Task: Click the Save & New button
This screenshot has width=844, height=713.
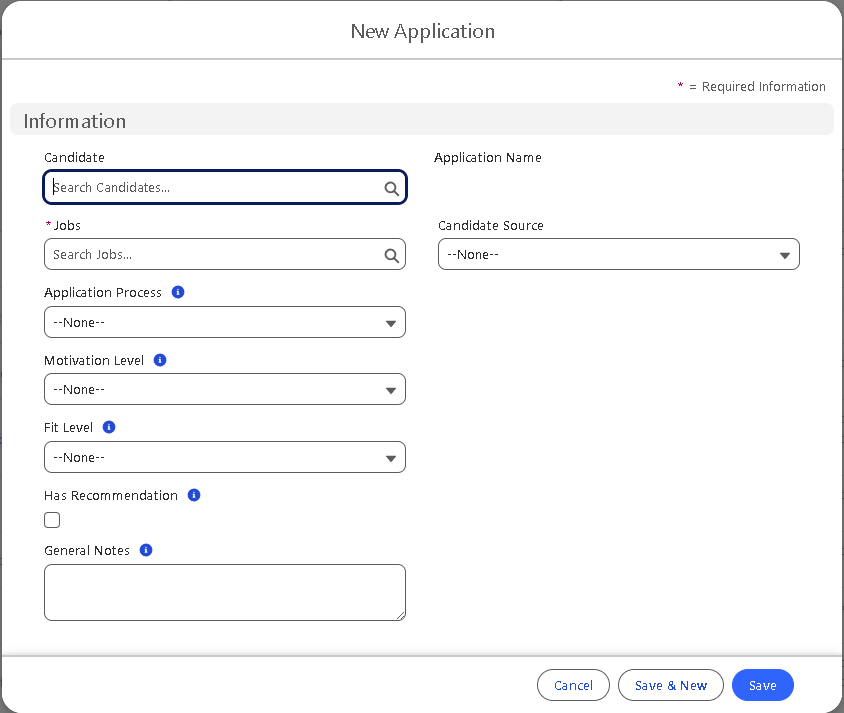Action: (x=670, y=685)
